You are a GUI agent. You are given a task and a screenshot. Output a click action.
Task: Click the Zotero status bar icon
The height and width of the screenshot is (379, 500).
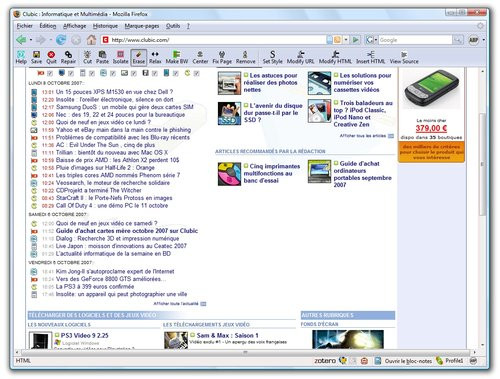point(325,361)
